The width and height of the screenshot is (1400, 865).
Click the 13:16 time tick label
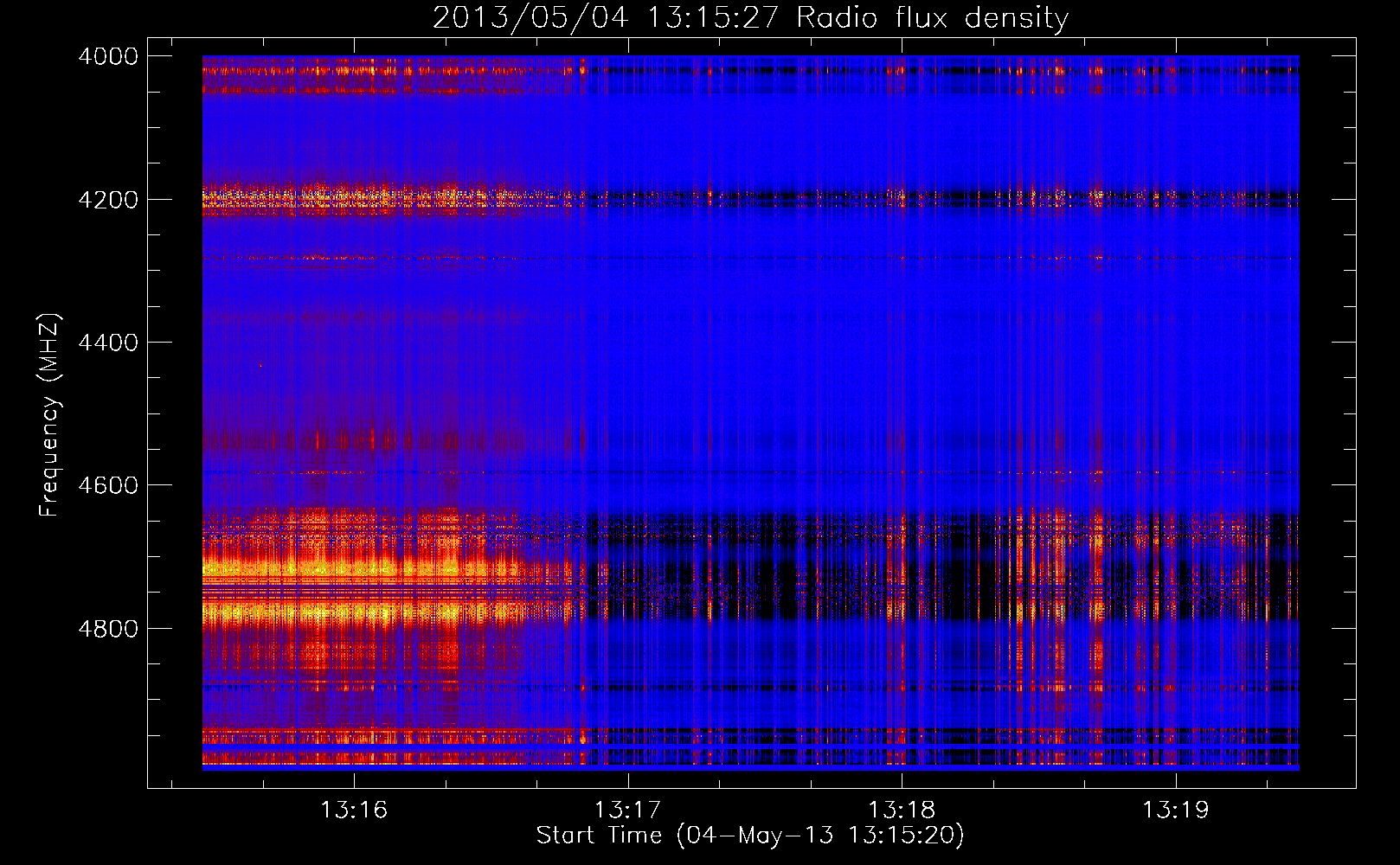(353, 811)
